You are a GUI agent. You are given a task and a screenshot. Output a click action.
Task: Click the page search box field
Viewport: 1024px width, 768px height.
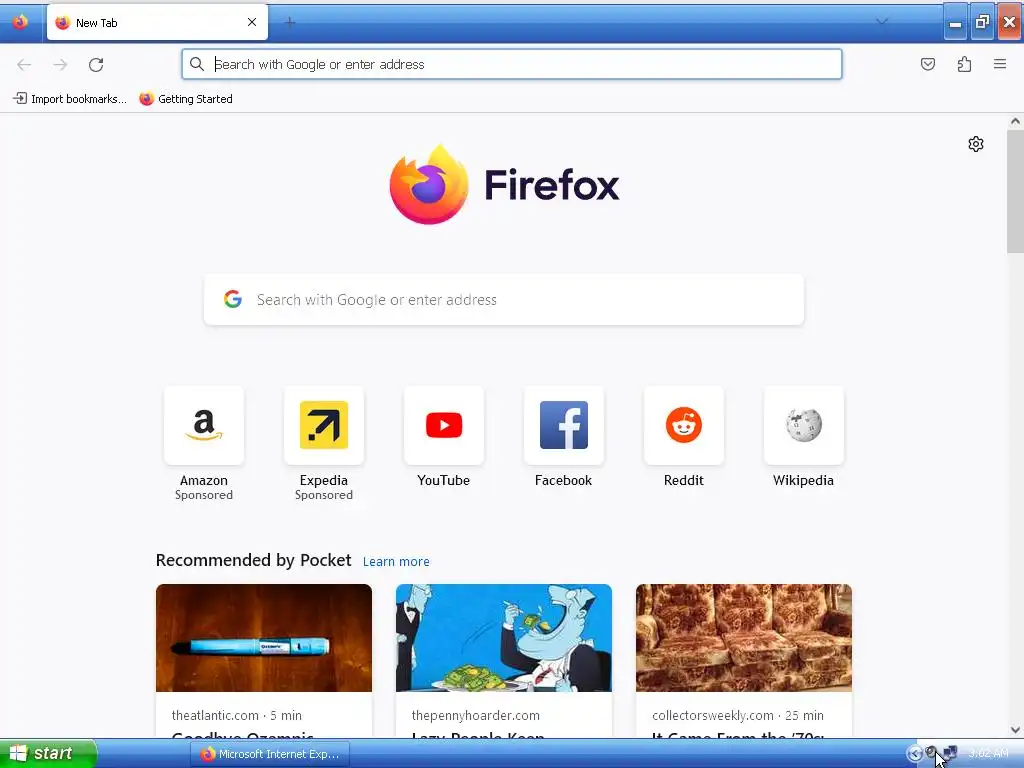coord(504,299)
